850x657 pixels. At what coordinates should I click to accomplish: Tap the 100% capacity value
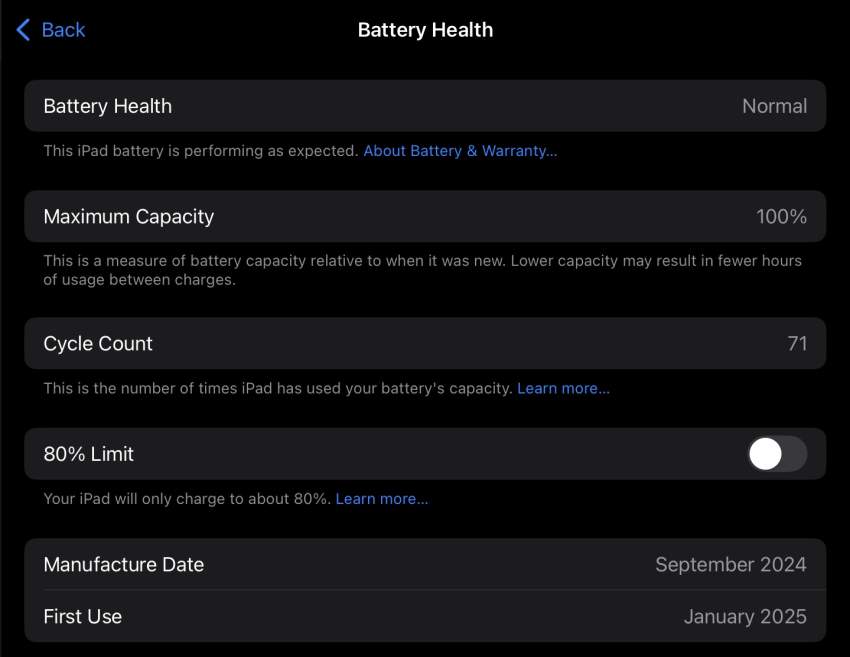coord(781,216)
